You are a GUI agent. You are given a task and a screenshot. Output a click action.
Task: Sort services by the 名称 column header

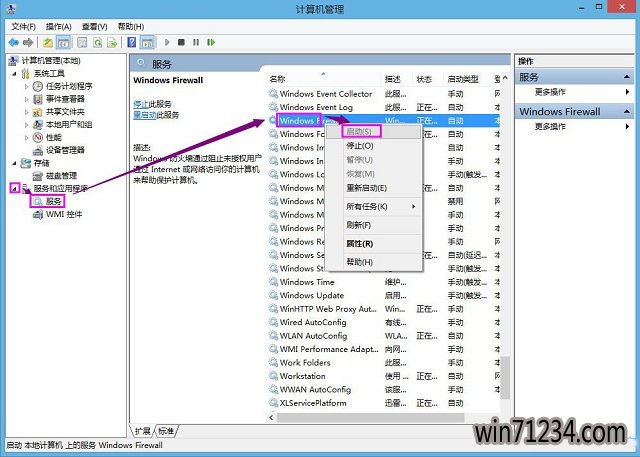point(325,79)
